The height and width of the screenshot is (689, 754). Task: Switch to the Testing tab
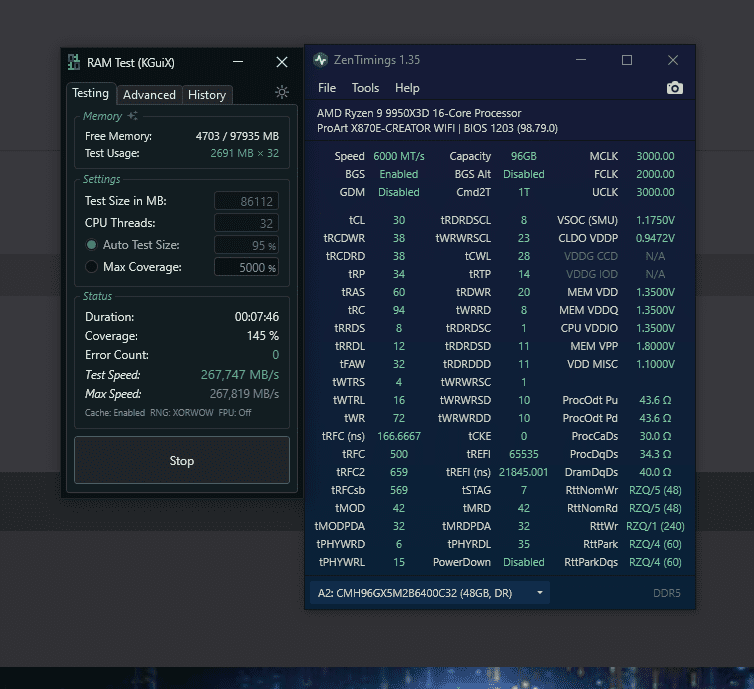[x=90, y=93]
